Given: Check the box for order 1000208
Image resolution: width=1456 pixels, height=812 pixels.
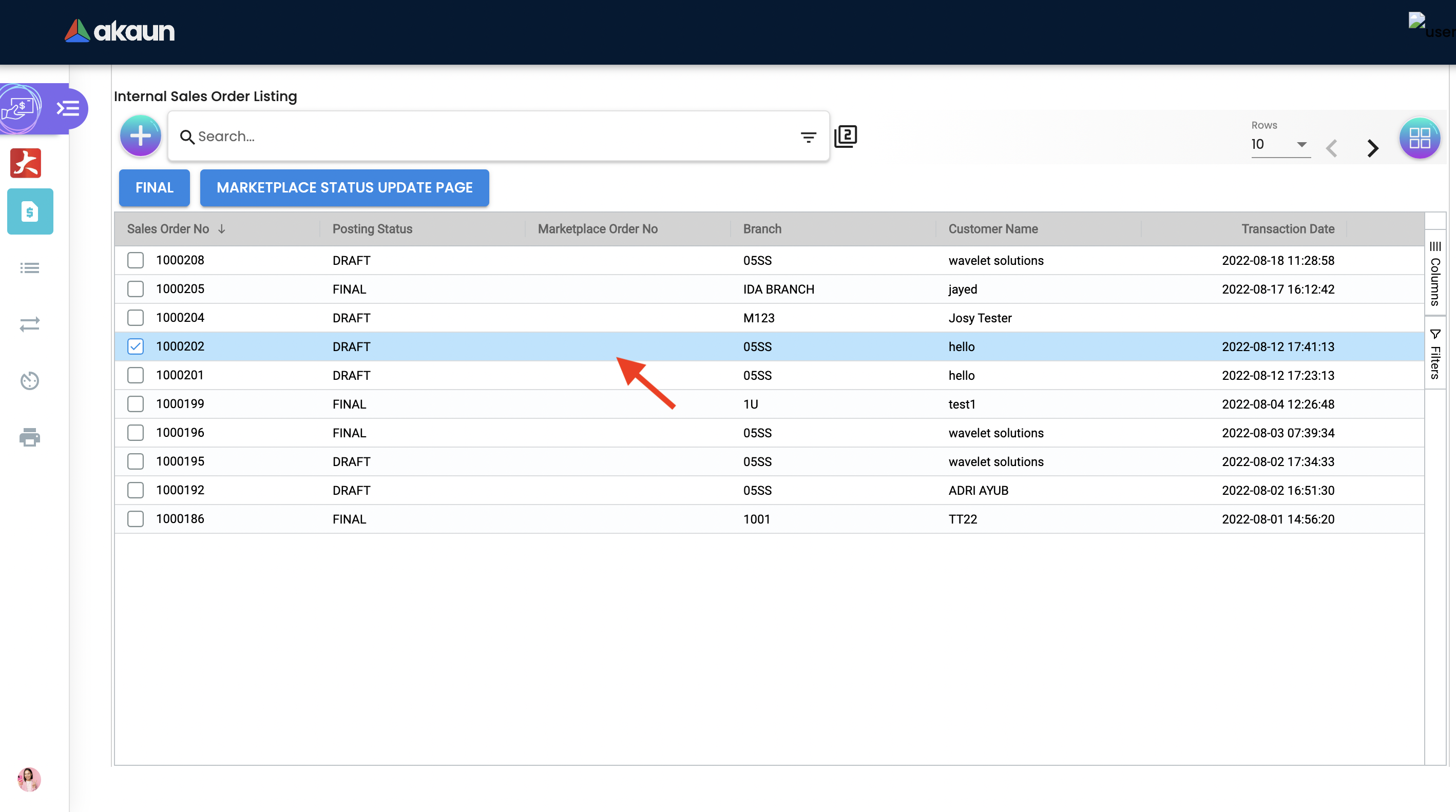Looking at the screenshot, I should coord(136,261).
